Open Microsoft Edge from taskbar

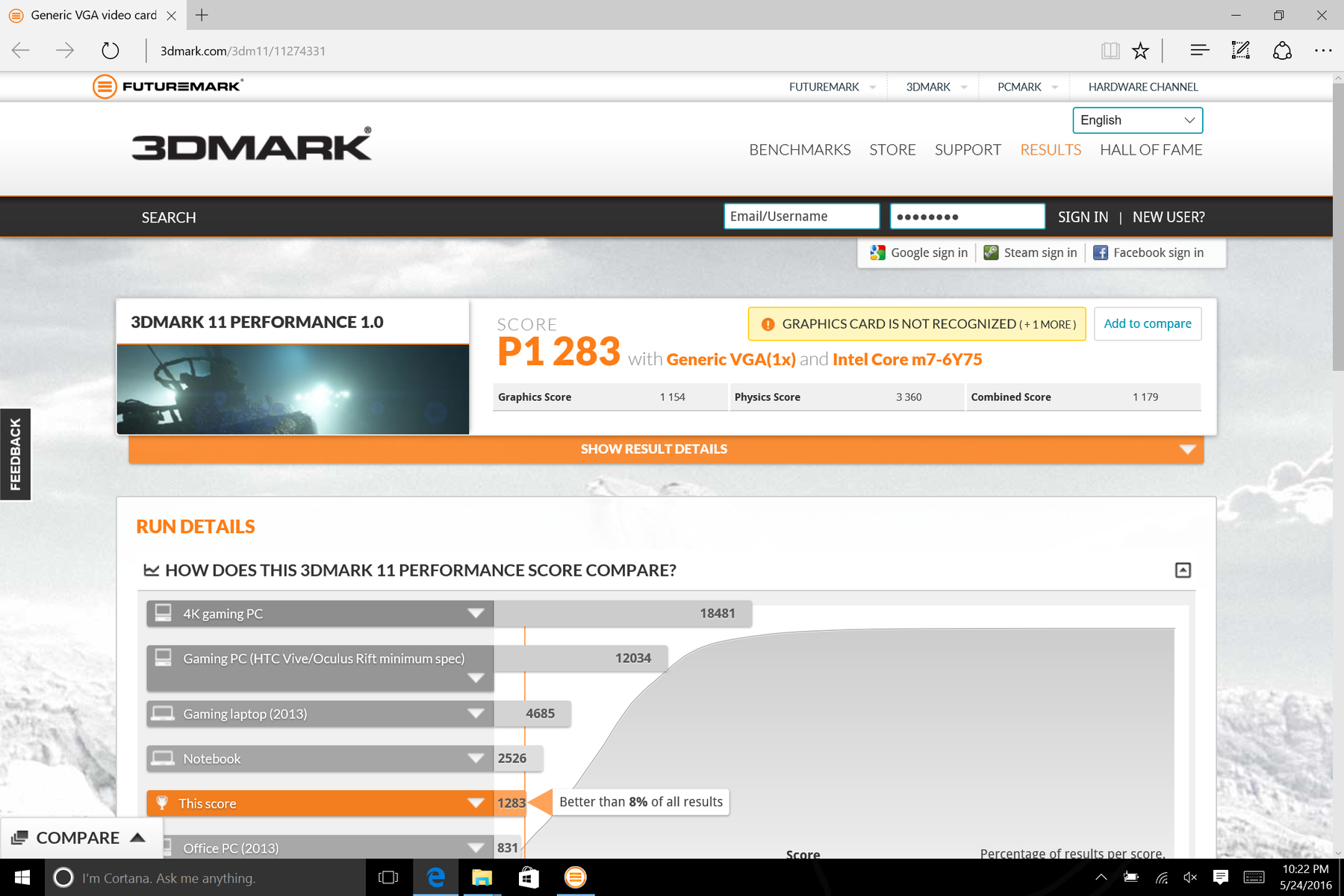[435, 877]
